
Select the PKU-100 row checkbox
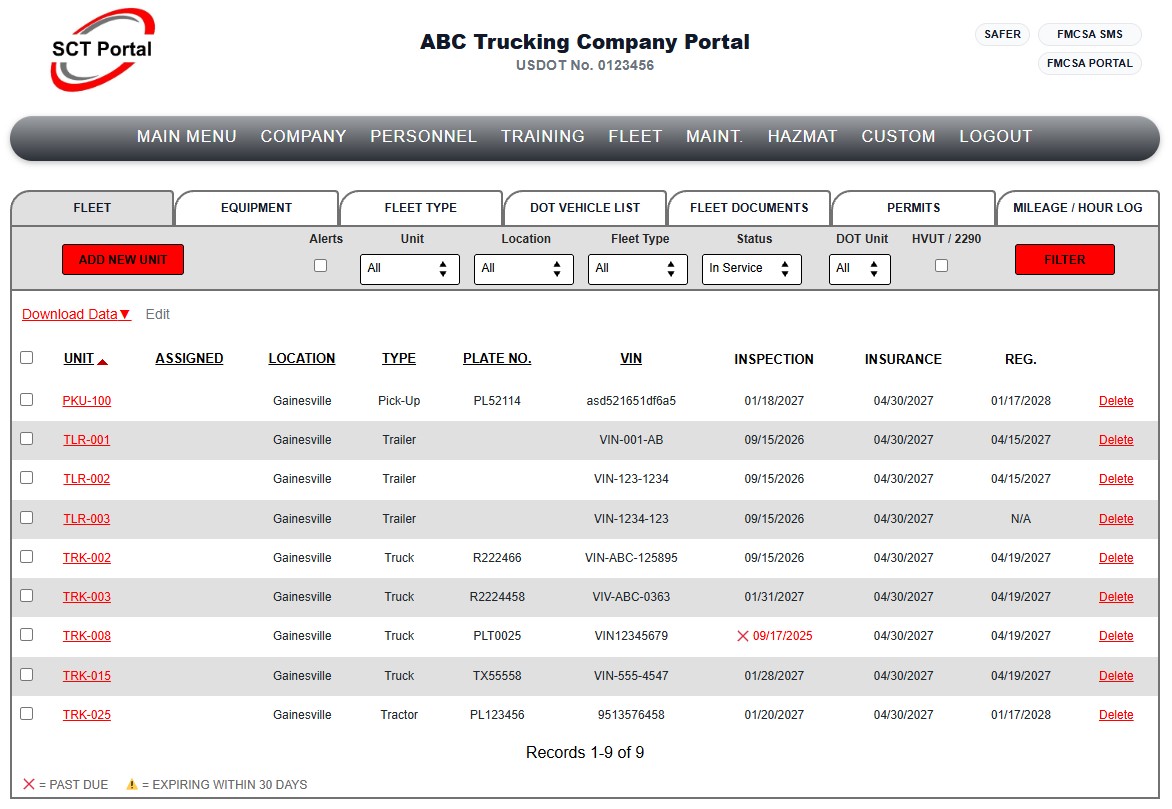pyautogui.click(x=27, y=399)
